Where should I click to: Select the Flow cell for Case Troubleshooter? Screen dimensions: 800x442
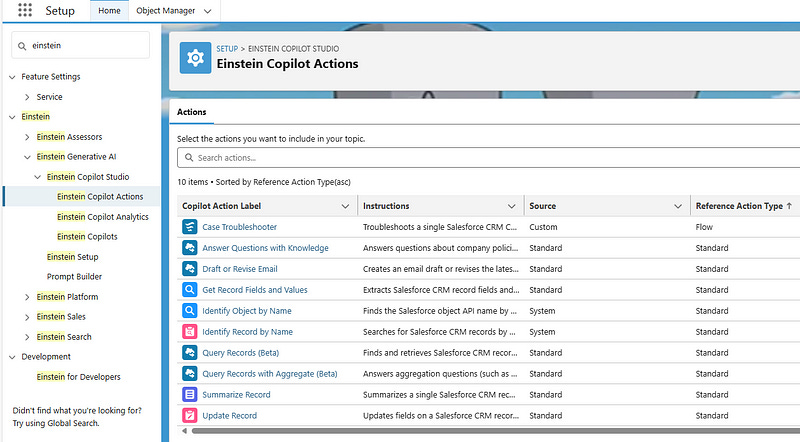[x=704, y=227]
